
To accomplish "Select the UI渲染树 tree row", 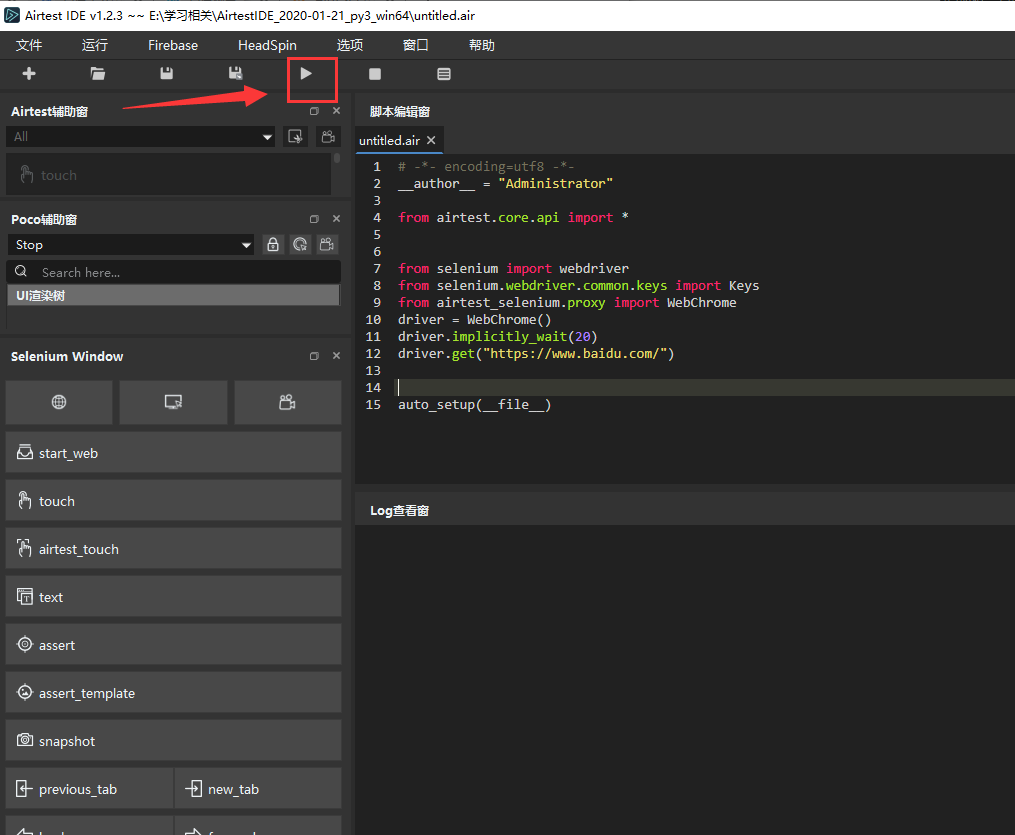I will [x=173, y=296].
